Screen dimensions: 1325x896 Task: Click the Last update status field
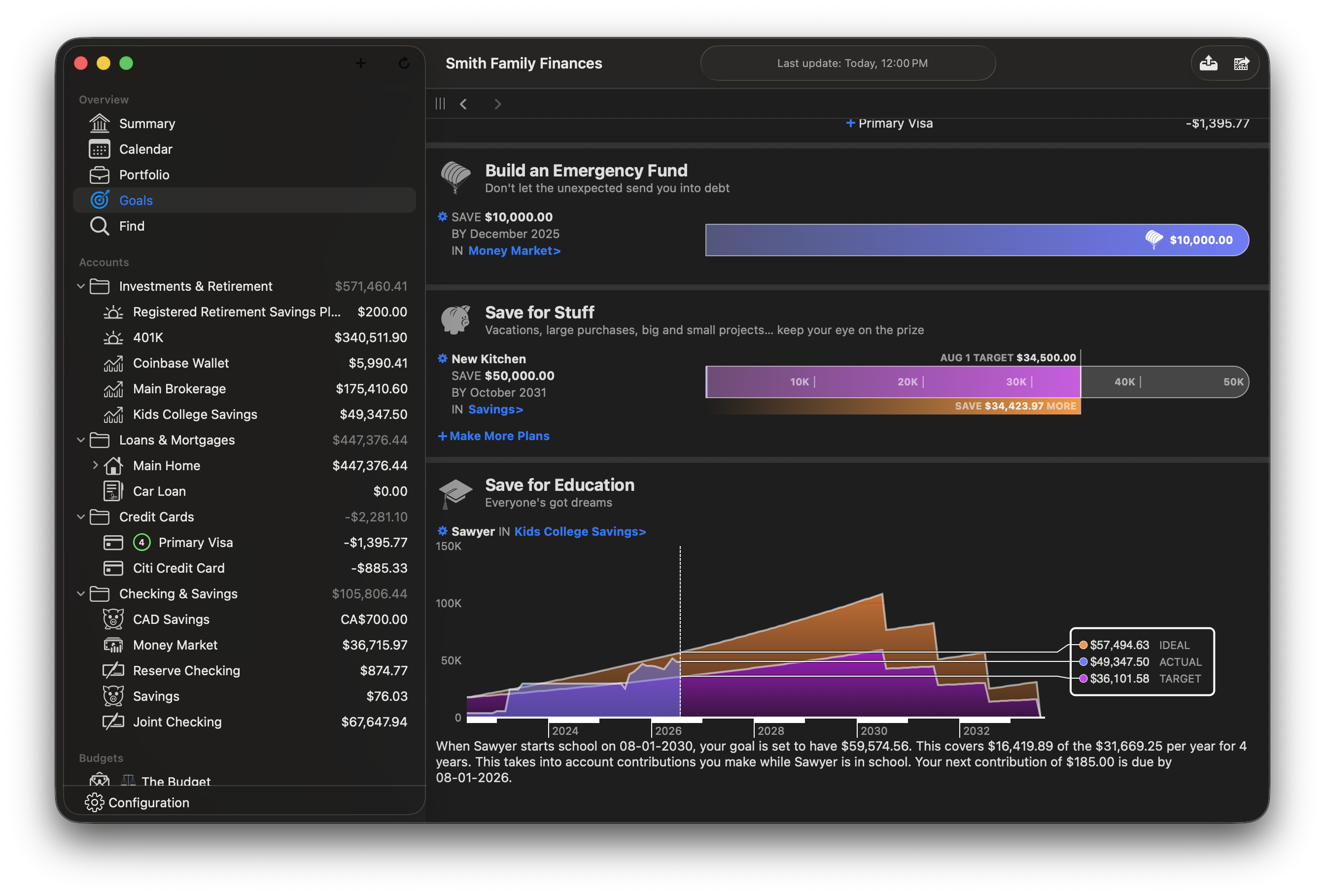847,63
